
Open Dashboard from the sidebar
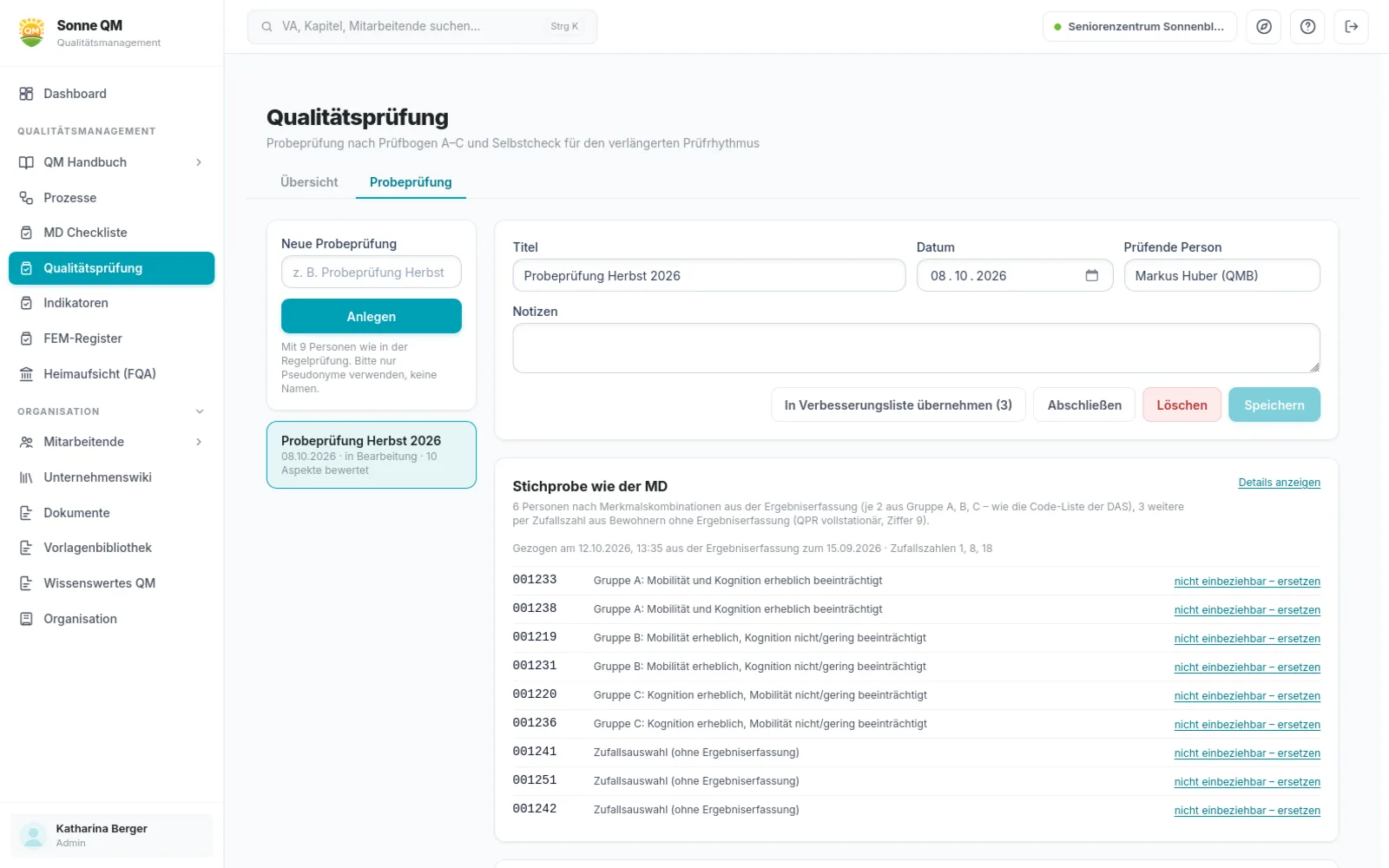[111, 94]
